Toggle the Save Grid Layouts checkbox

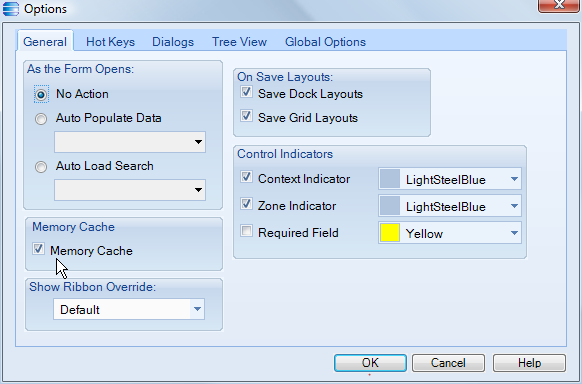pos(246,115)
